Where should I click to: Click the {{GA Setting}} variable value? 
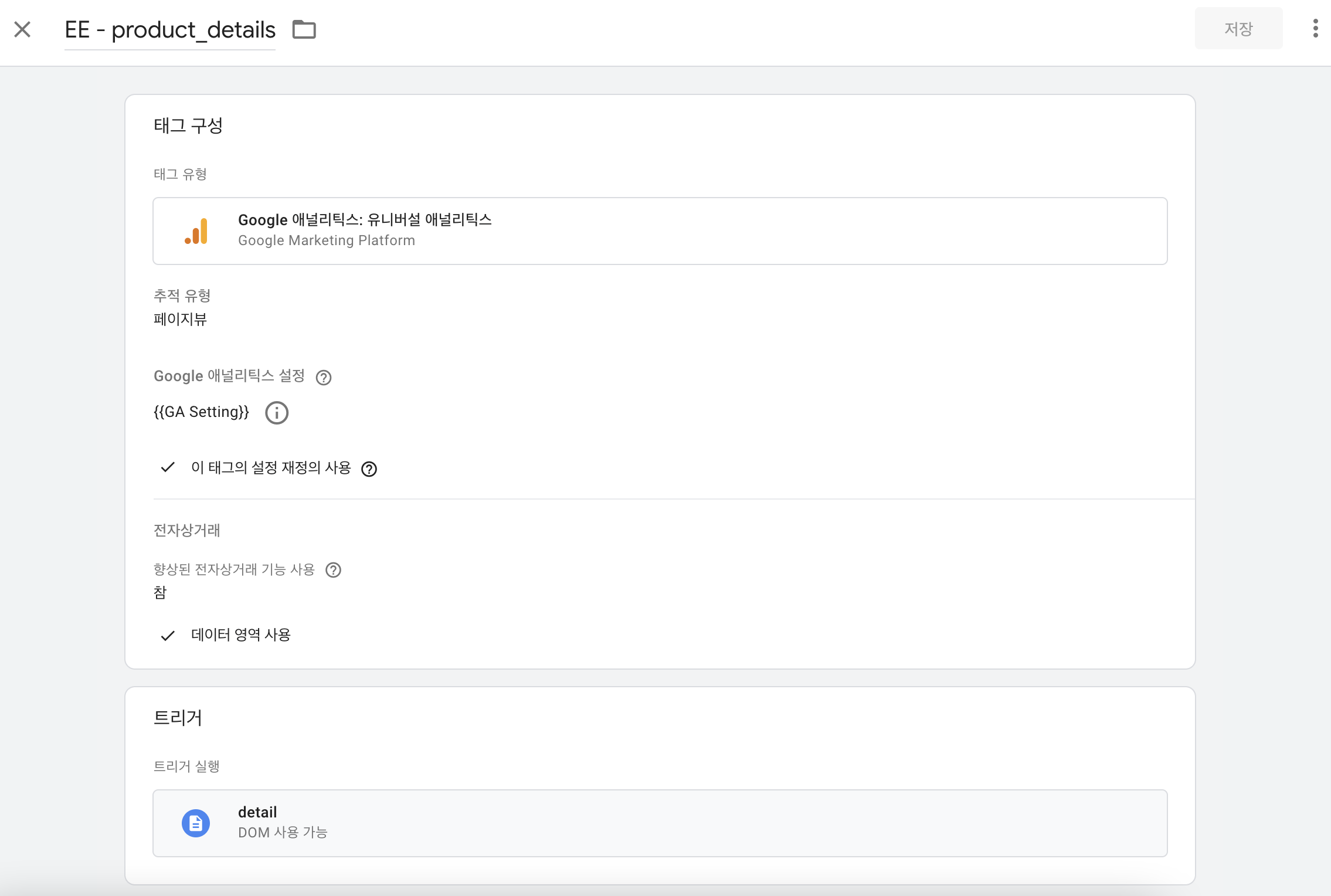click(201, 412)
